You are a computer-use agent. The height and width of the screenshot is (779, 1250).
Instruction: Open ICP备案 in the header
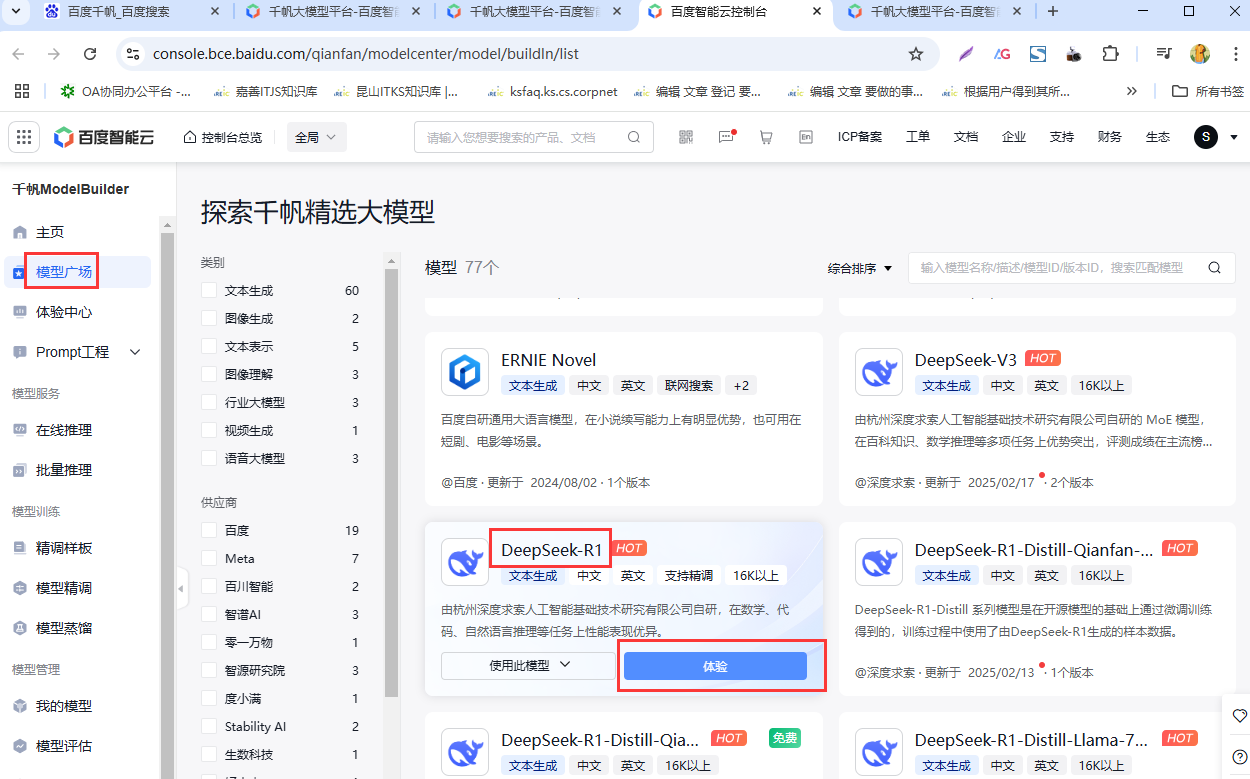pos(860,137)
